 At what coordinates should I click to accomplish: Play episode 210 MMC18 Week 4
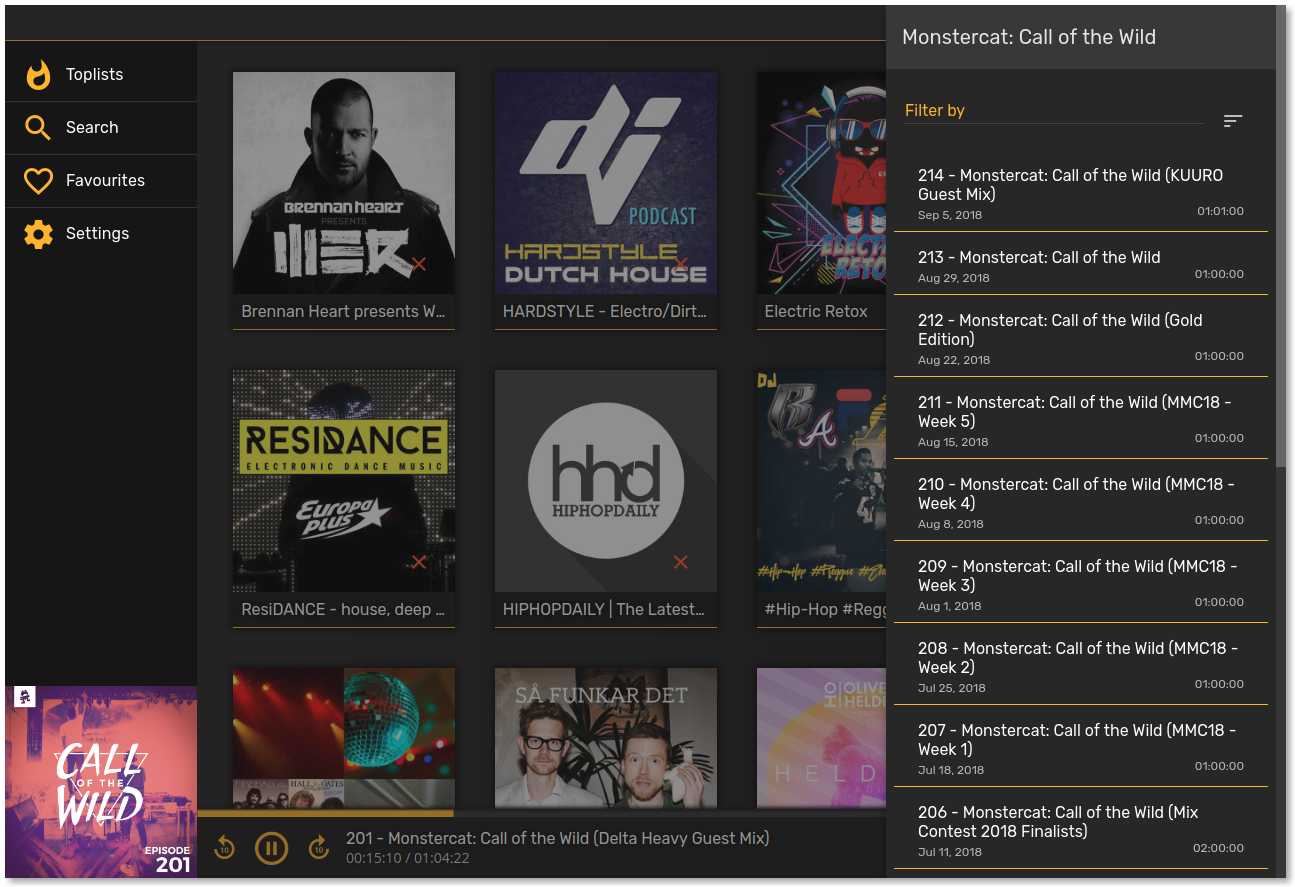(1080, 500)
